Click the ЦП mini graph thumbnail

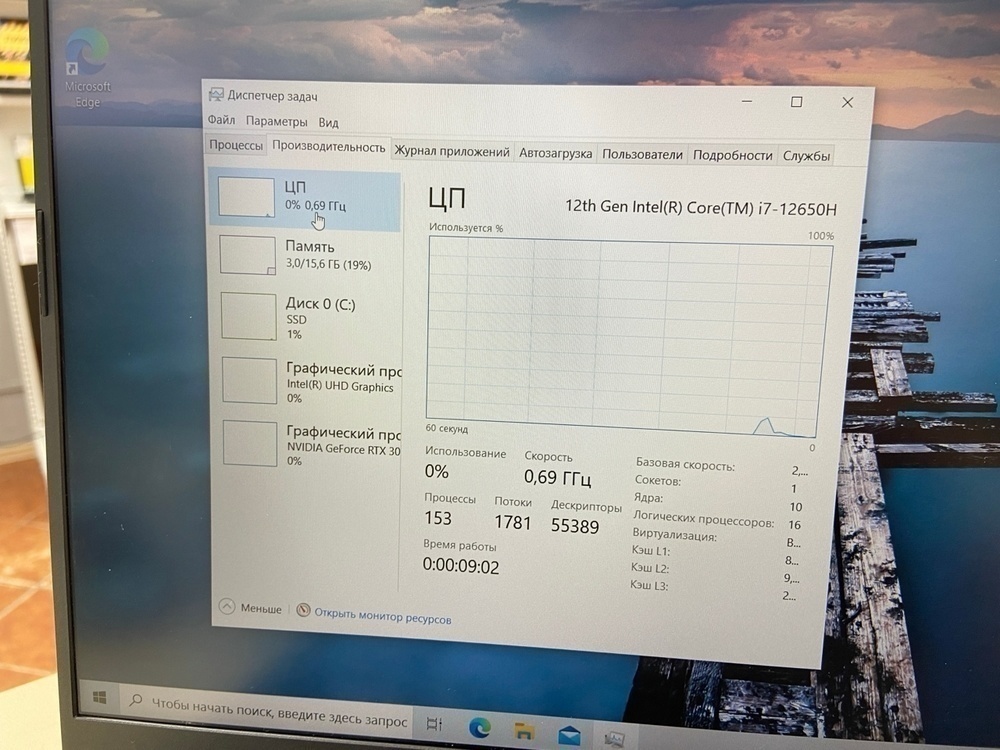pyautogui.click(x=246, y=197)
